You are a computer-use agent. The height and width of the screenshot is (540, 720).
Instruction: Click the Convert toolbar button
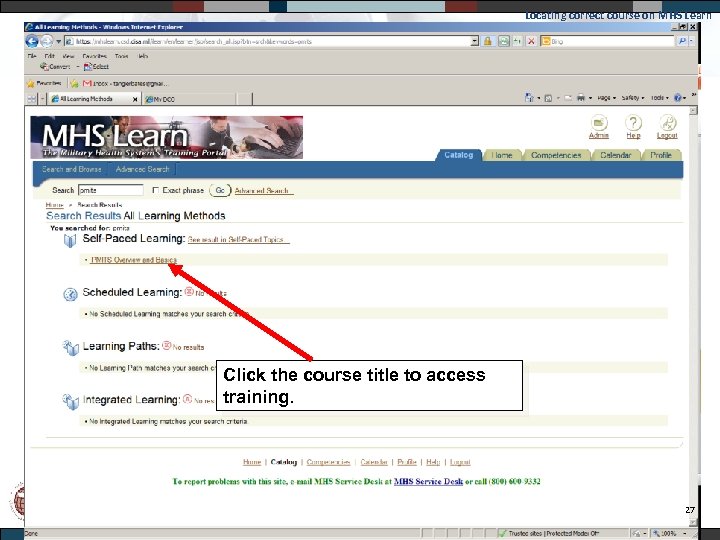pos(55,67)
